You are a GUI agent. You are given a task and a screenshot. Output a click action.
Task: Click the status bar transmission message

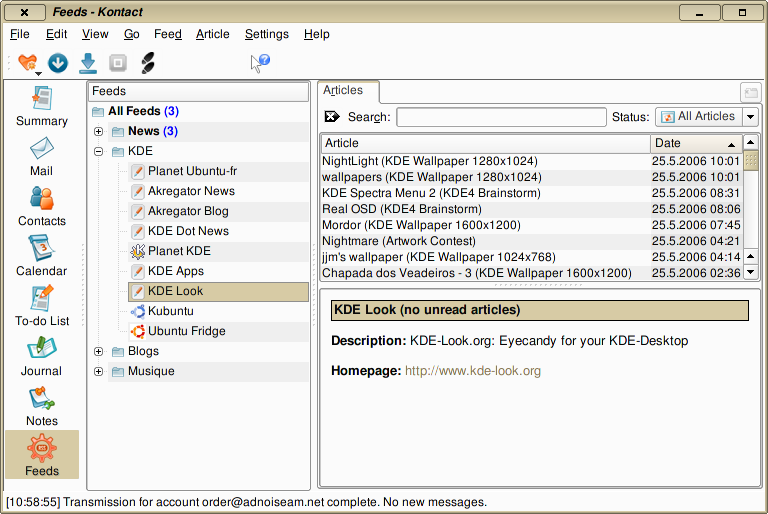click(x=246, y=502)
